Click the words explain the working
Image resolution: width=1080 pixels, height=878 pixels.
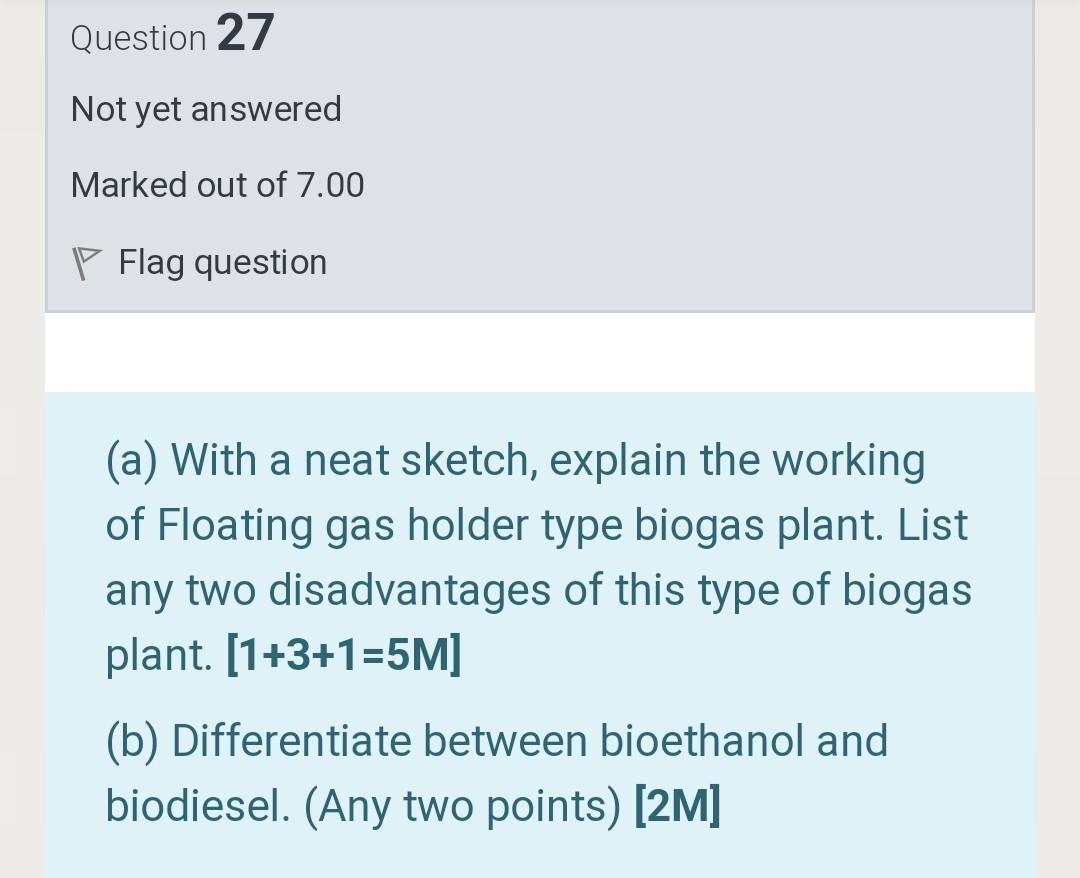tap(737, 460)
